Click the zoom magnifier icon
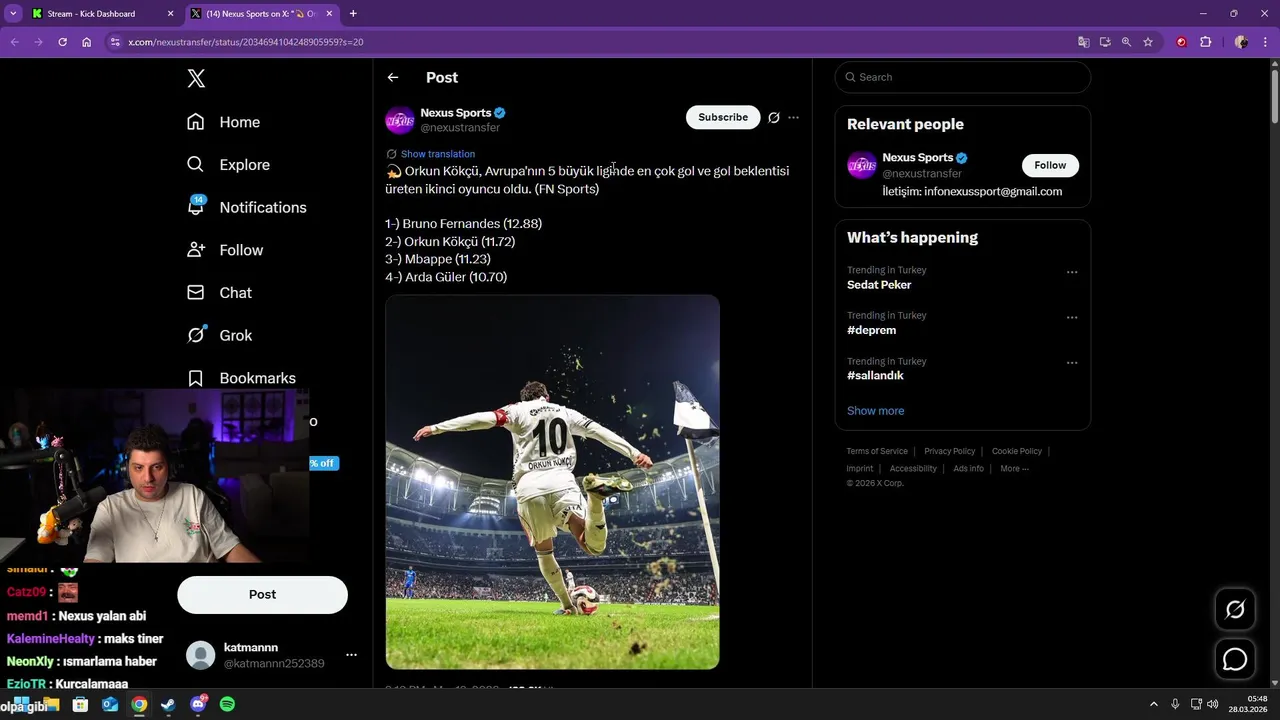The height and width of the screenshot is (720, 1280). [x=1126, y=42]
